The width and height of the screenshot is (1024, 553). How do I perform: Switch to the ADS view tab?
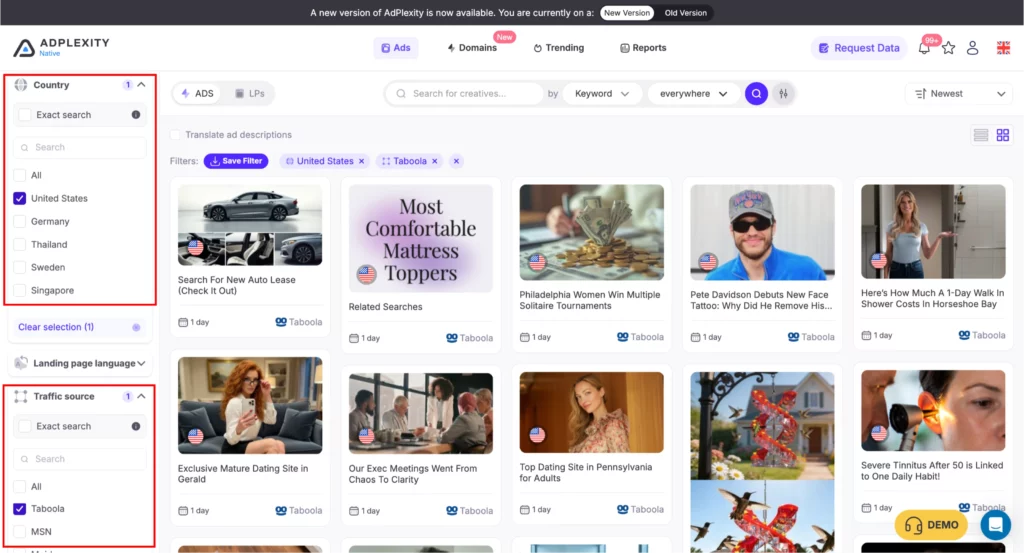197,93
